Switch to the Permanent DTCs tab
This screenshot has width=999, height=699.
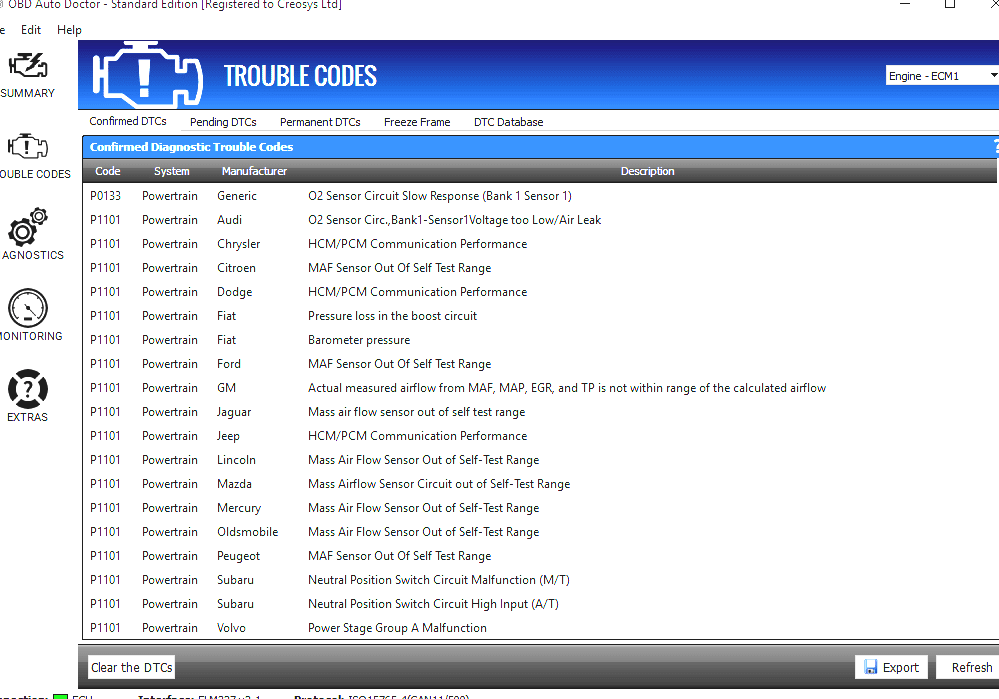pos(320,122)
